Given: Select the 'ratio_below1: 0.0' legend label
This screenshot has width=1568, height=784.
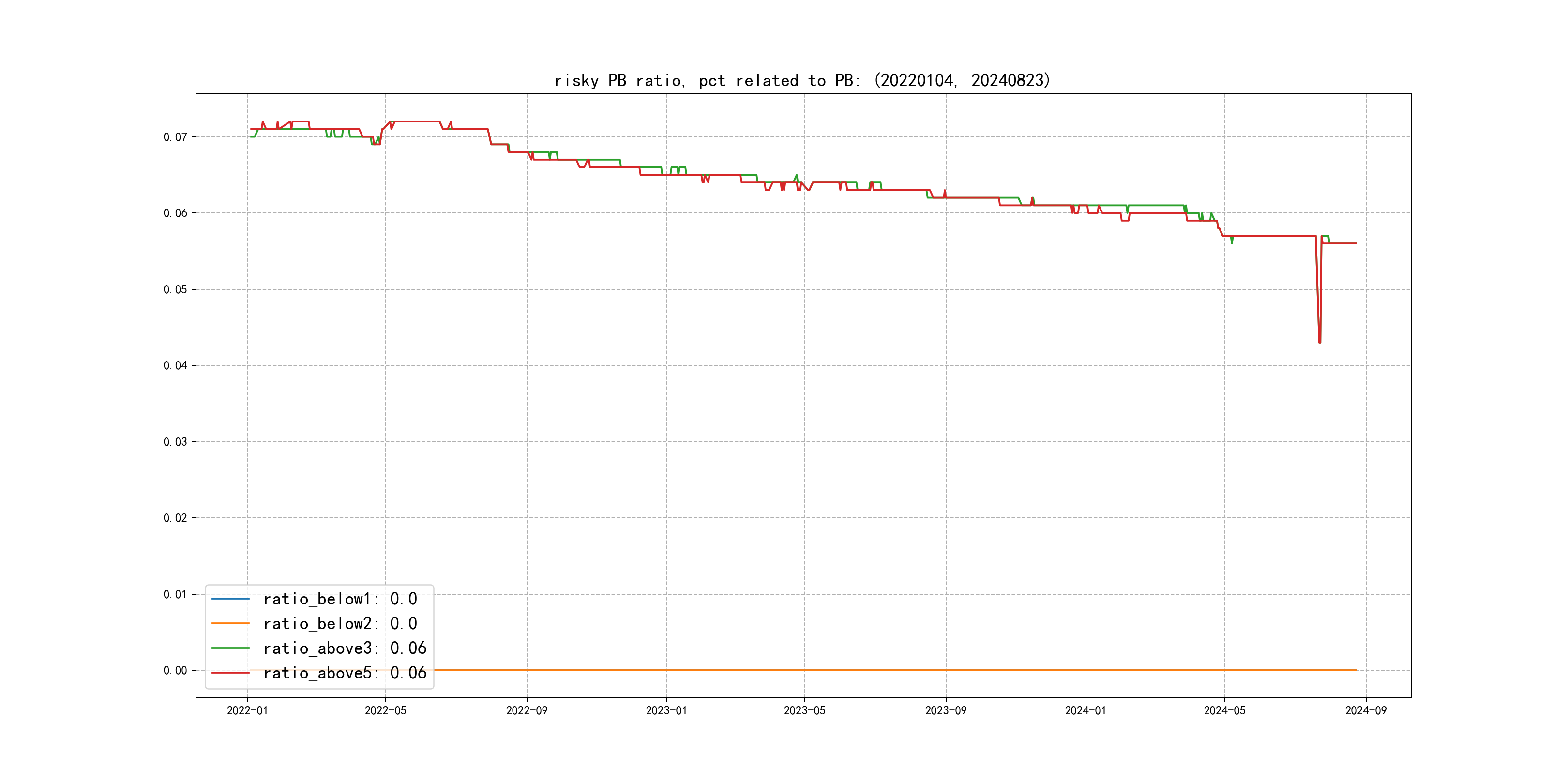Looking at the screenshot, I should [340, 599].
